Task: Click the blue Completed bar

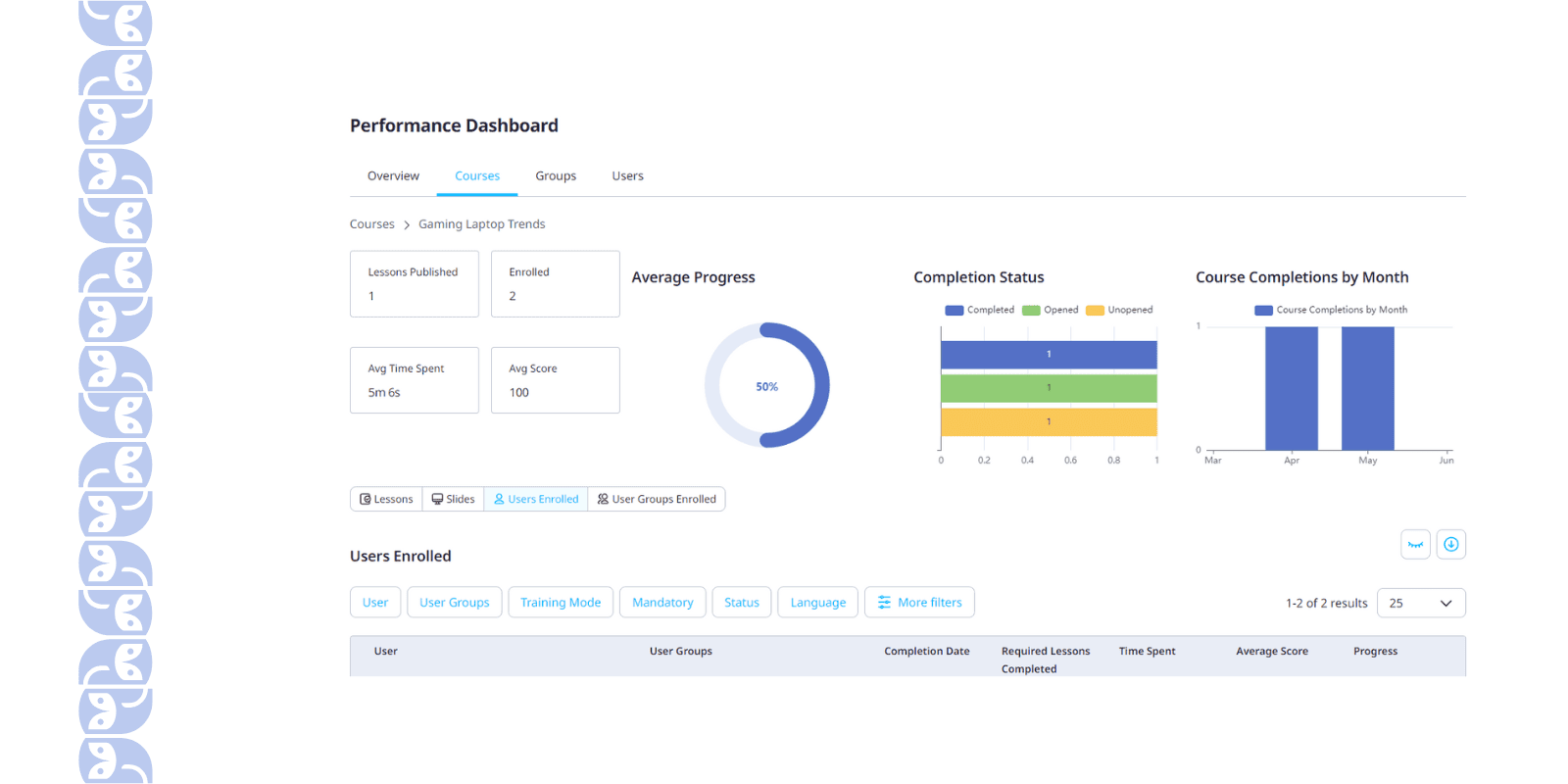Action: click(1049, 355)
